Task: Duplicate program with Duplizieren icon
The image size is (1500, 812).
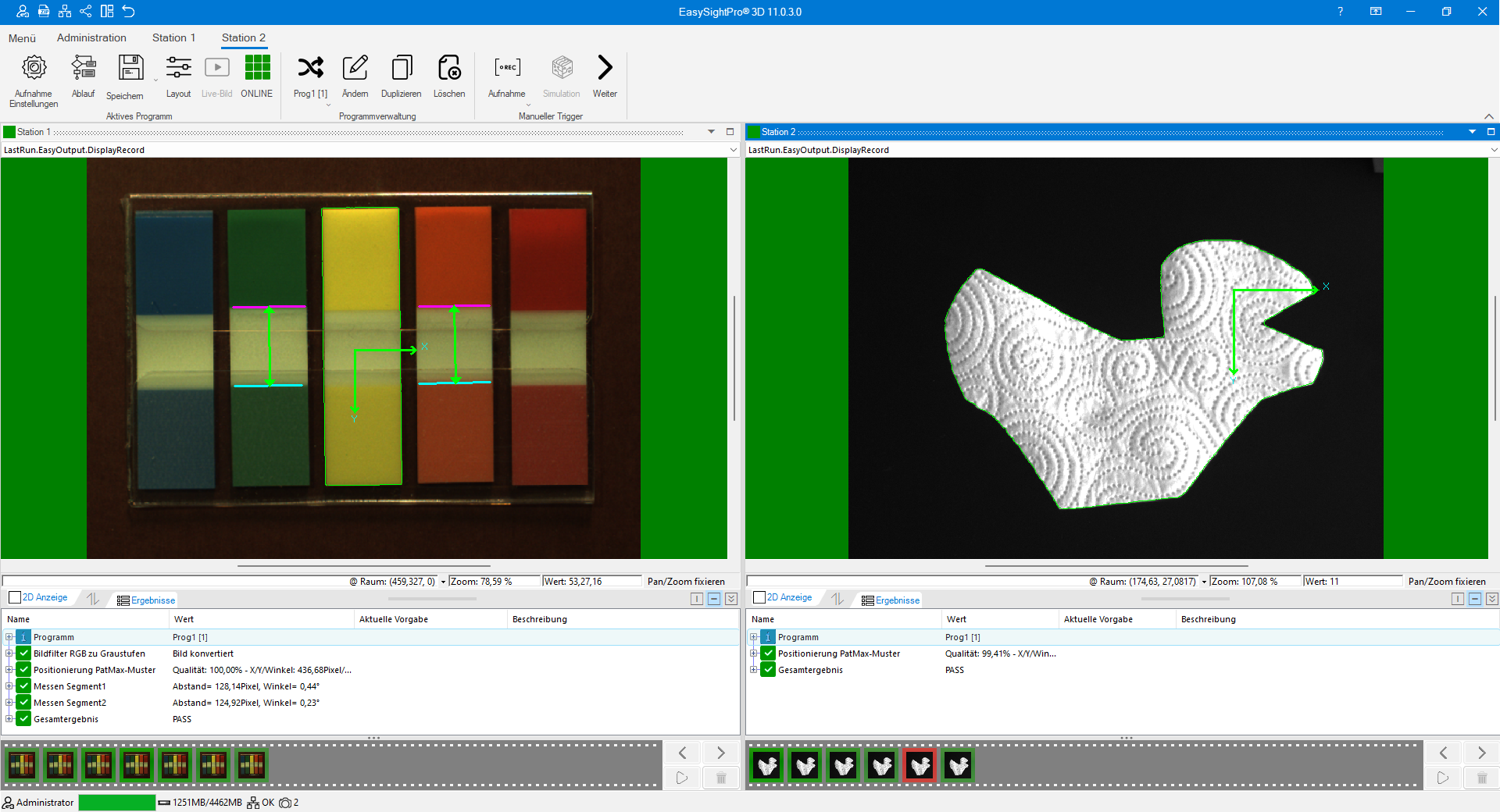Action: coord(402,69)
